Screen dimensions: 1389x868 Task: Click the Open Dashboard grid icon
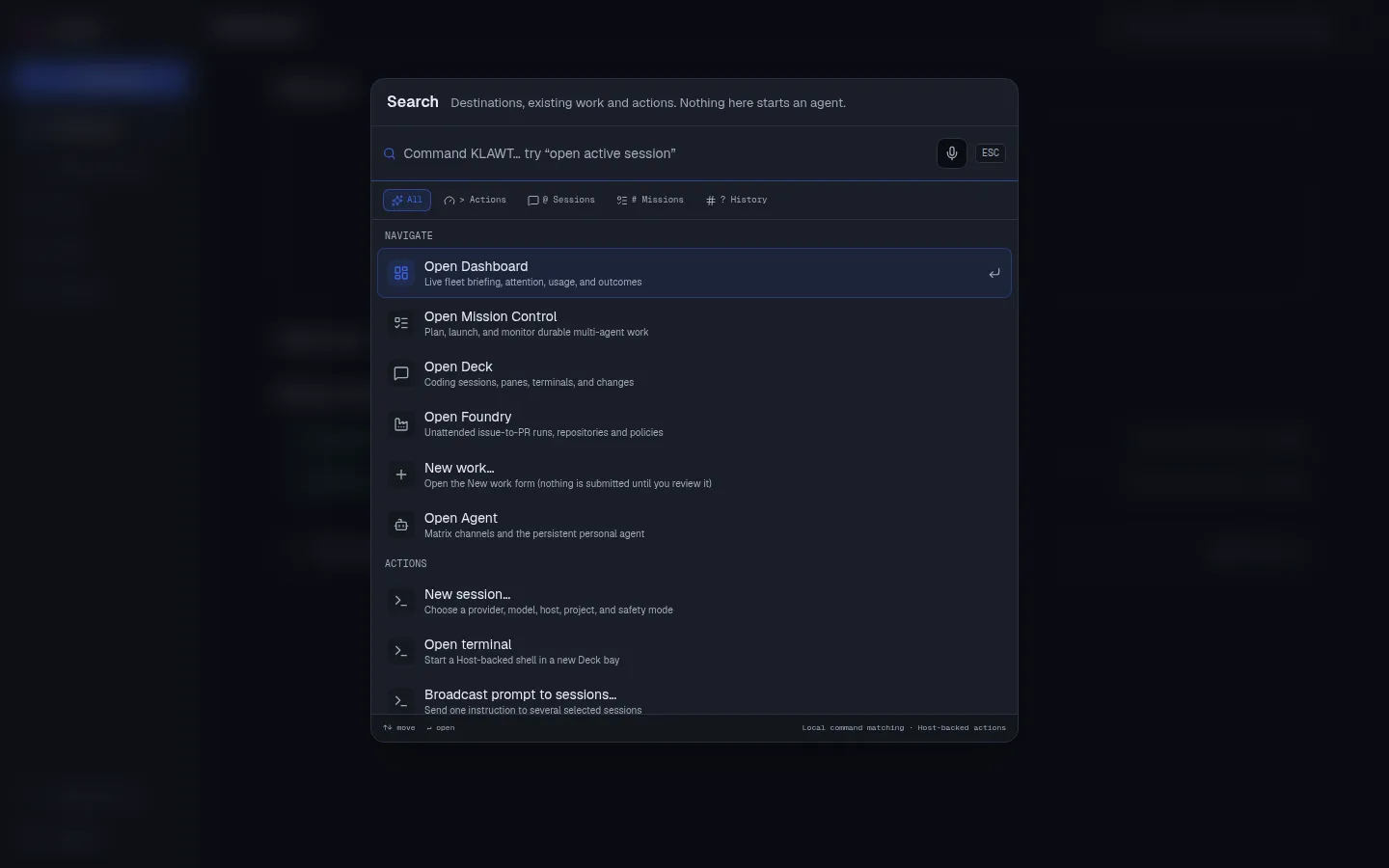click(401, 273)
